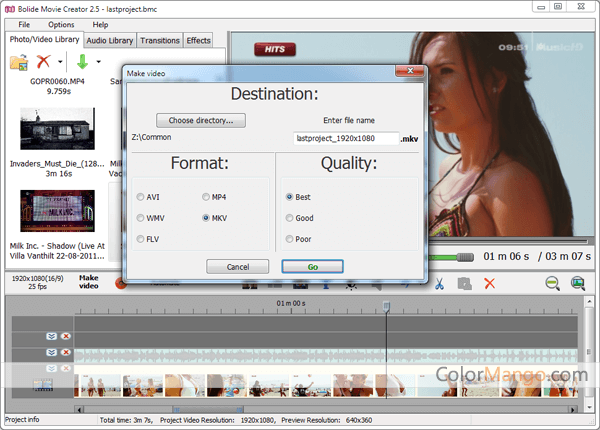Select the scissors cut tool
Screen dimensions: 600x430
click(438, 284)
